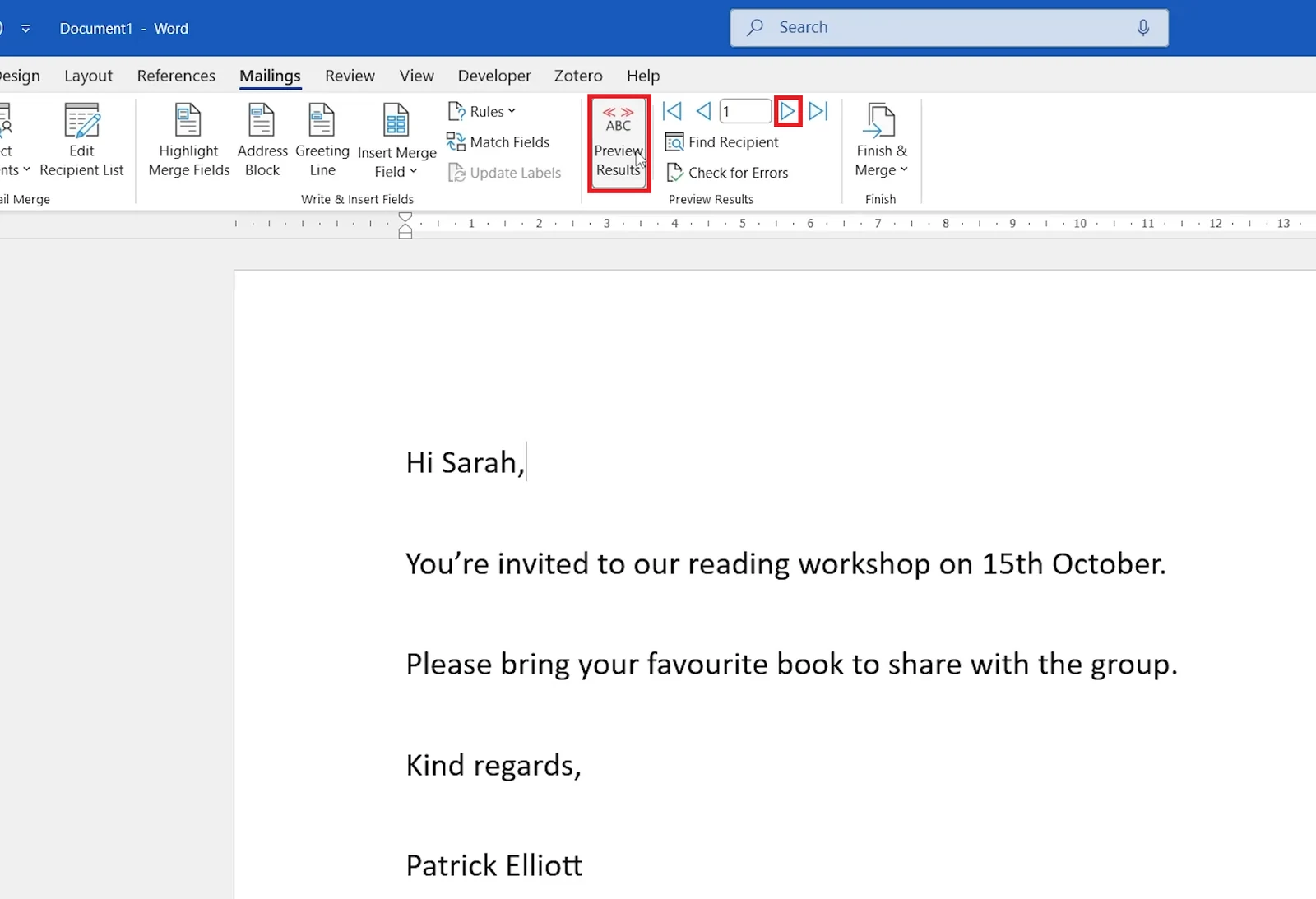The height and width of the screenshot is (899, 1316).
Task: Click the greyed Update Labels option
Action: tap(504, 173)
